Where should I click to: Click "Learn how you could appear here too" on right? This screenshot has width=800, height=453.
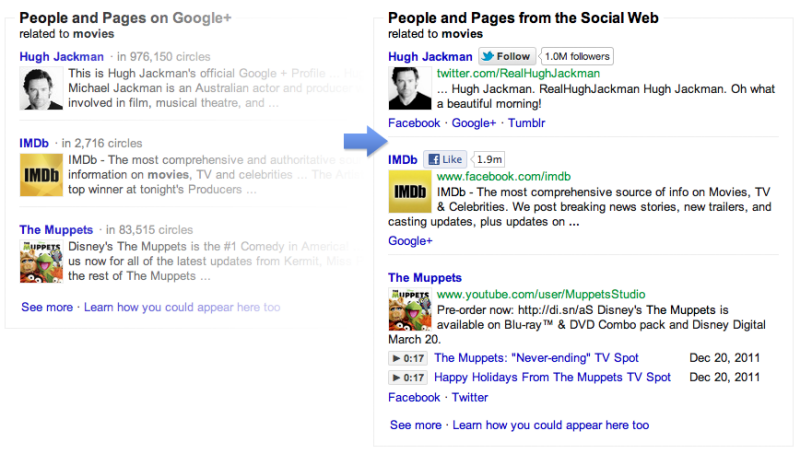(550, 425)
